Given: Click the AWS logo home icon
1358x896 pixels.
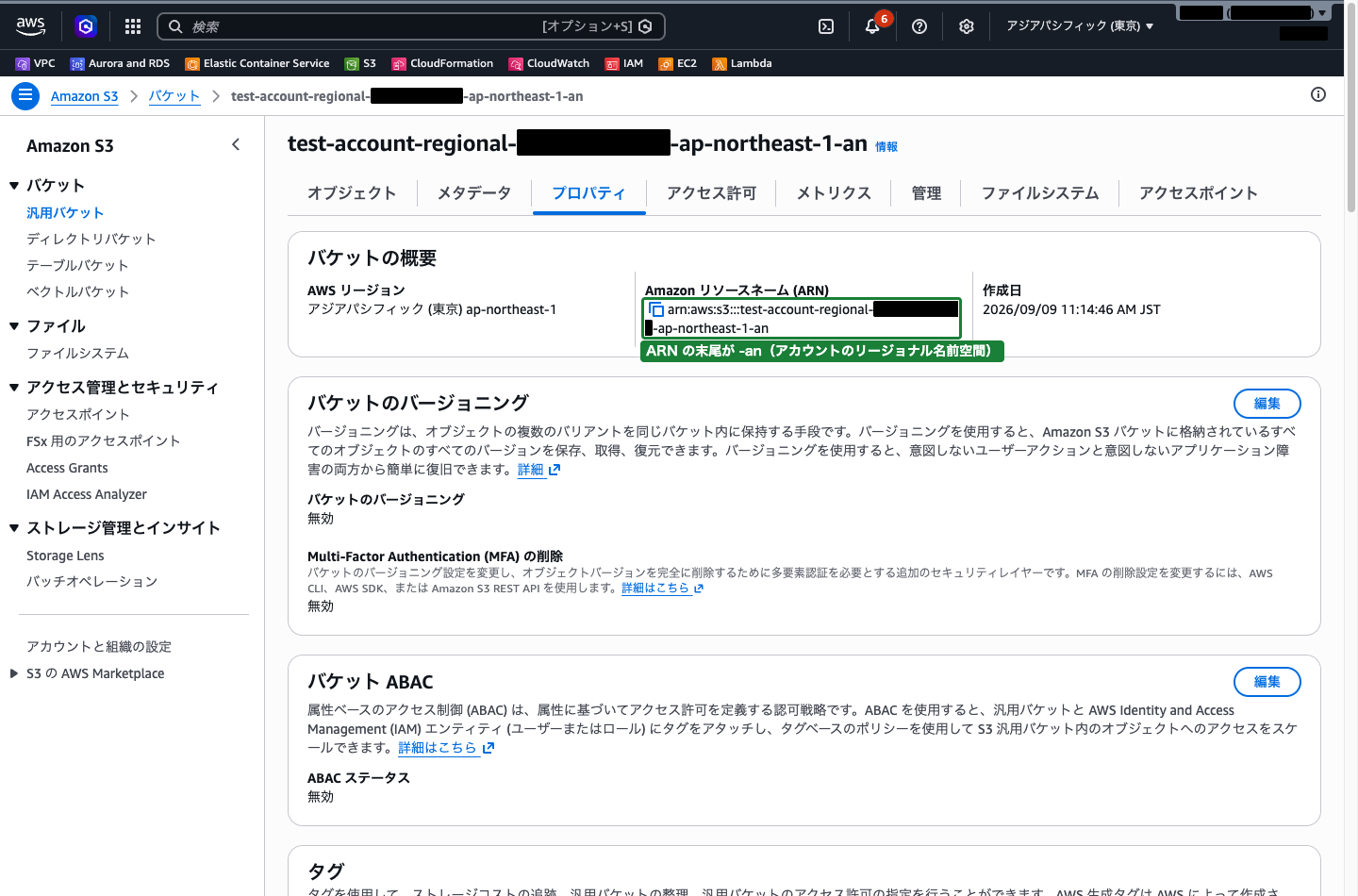Looking at the screenshot, I should tap(31, 26).
